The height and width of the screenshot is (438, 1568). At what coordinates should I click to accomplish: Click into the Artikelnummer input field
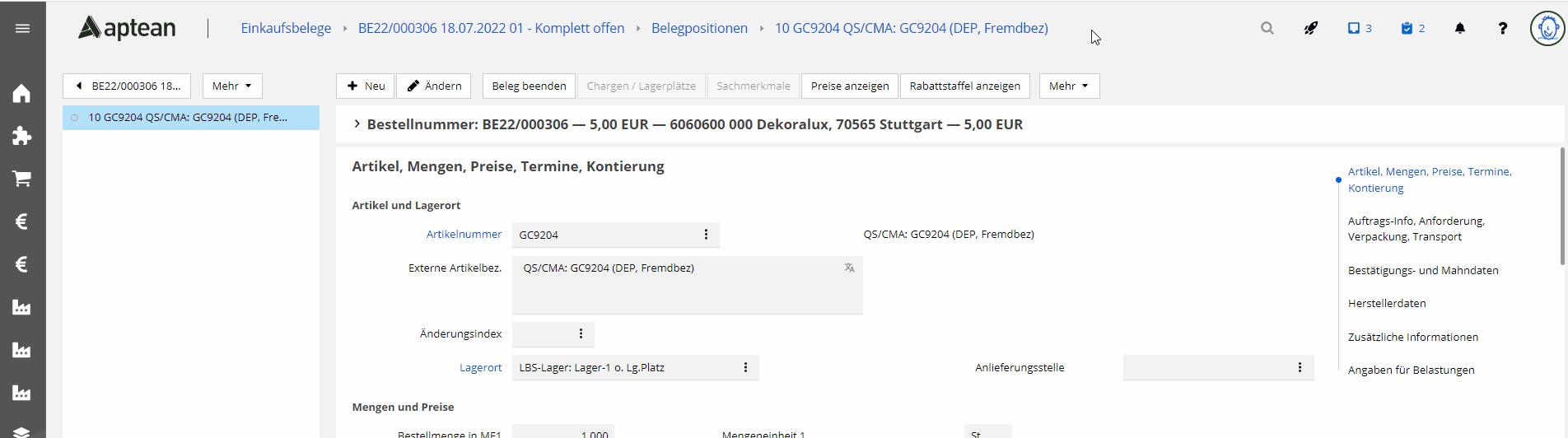click(x=605, y=235)
